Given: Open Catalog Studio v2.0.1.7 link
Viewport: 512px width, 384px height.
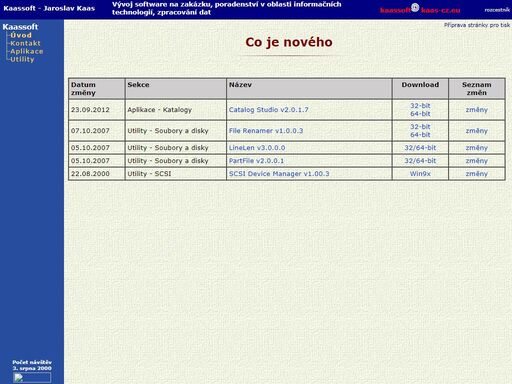Looking at the screenshot, I should (x=269, y=110).
